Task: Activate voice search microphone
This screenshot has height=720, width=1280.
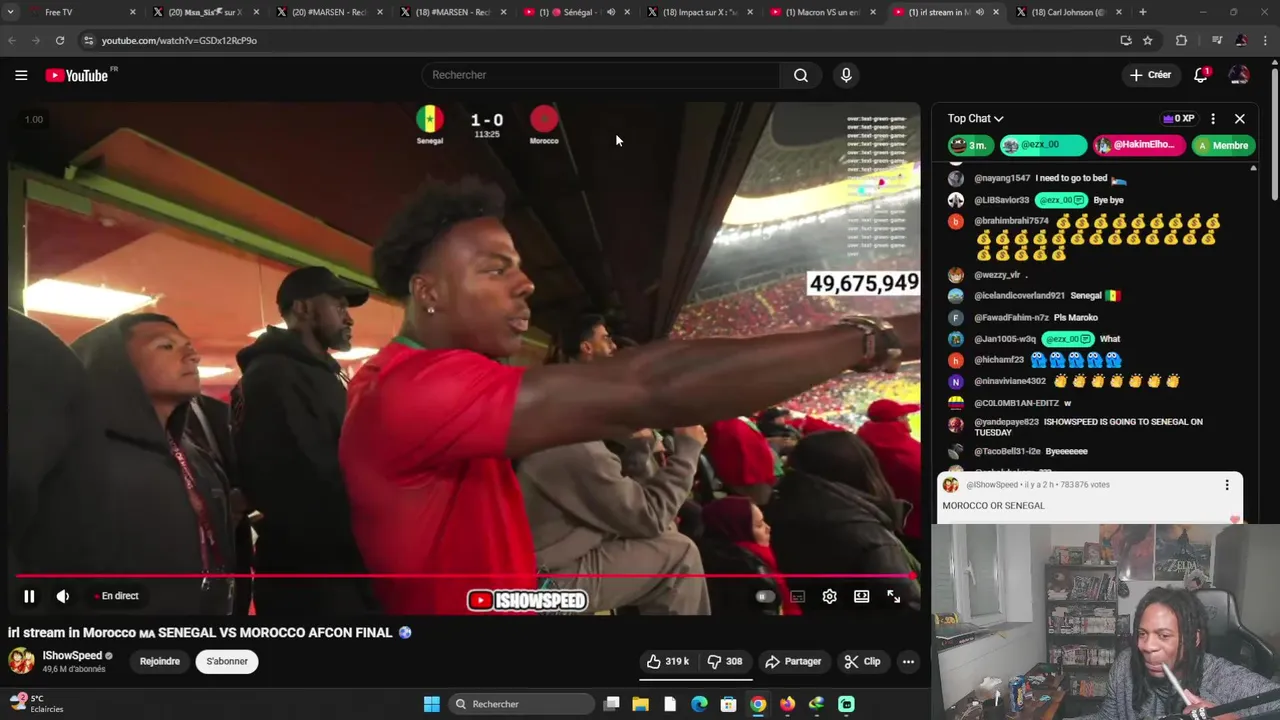Action: (x=846, y=75)
